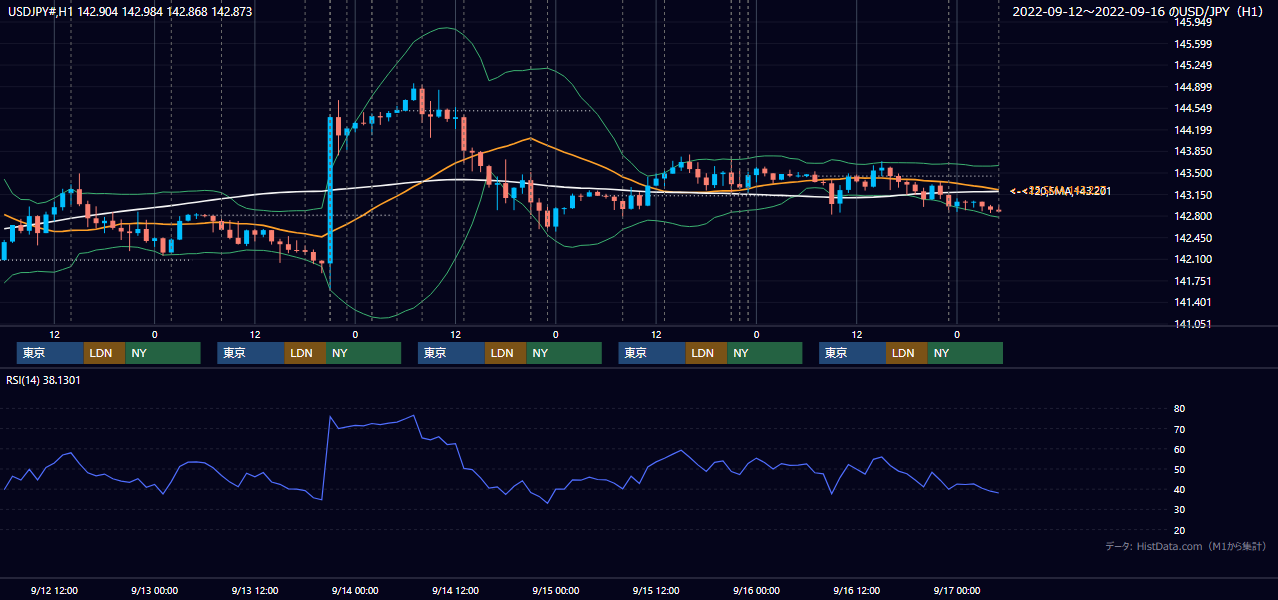Select the LDN session block for 9/13

point(305,353)
